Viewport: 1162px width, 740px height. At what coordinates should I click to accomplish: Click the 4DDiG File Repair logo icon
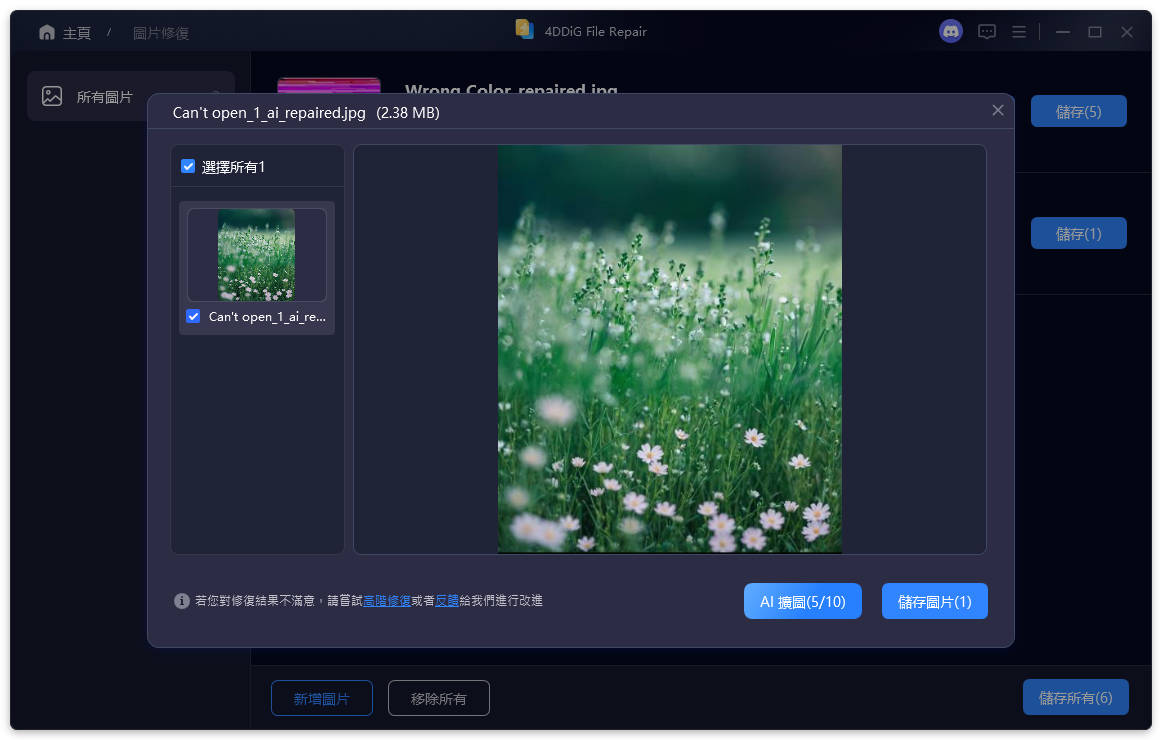point(525,30)
